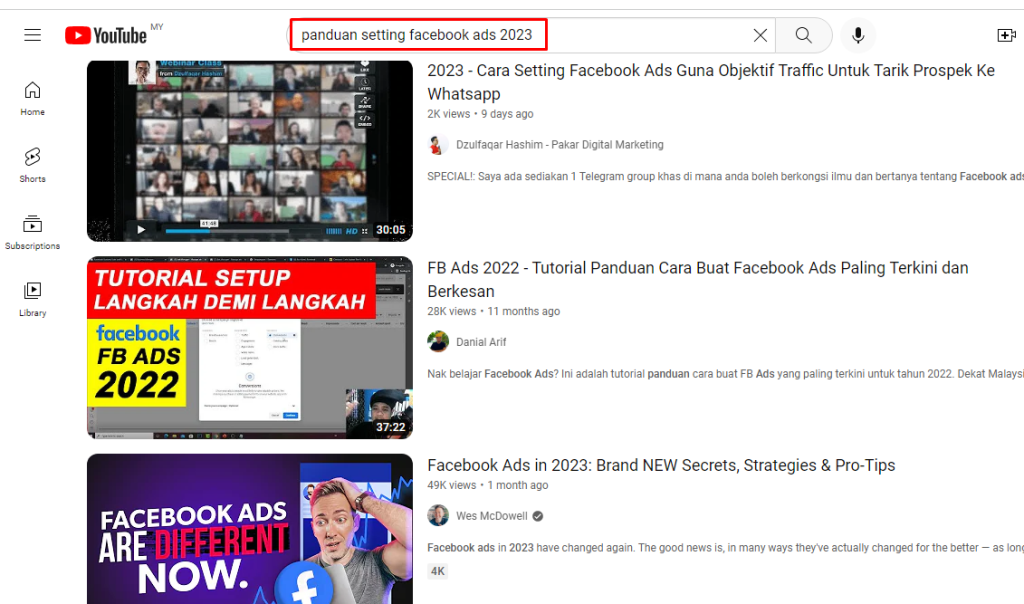The height and width of the screenshot is (604, 1024).
Task: Open the 'FB ADS 2022' tutorial thumbnail
Action: coord(249,347)
